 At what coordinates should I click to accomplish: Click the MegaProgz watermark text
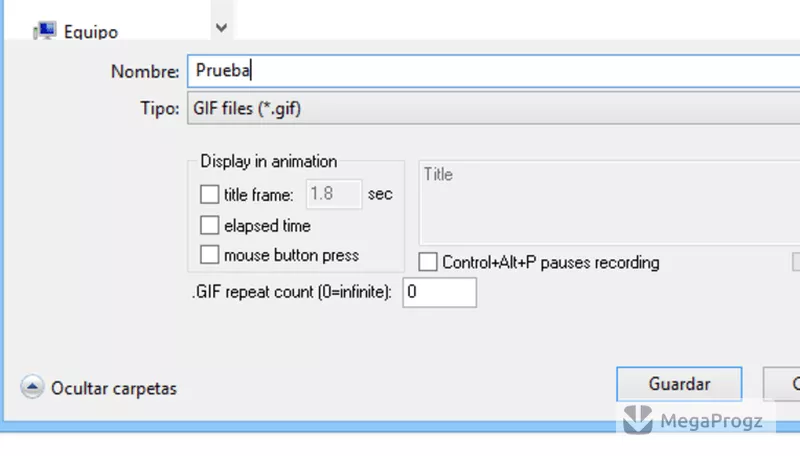pos(711,421)
